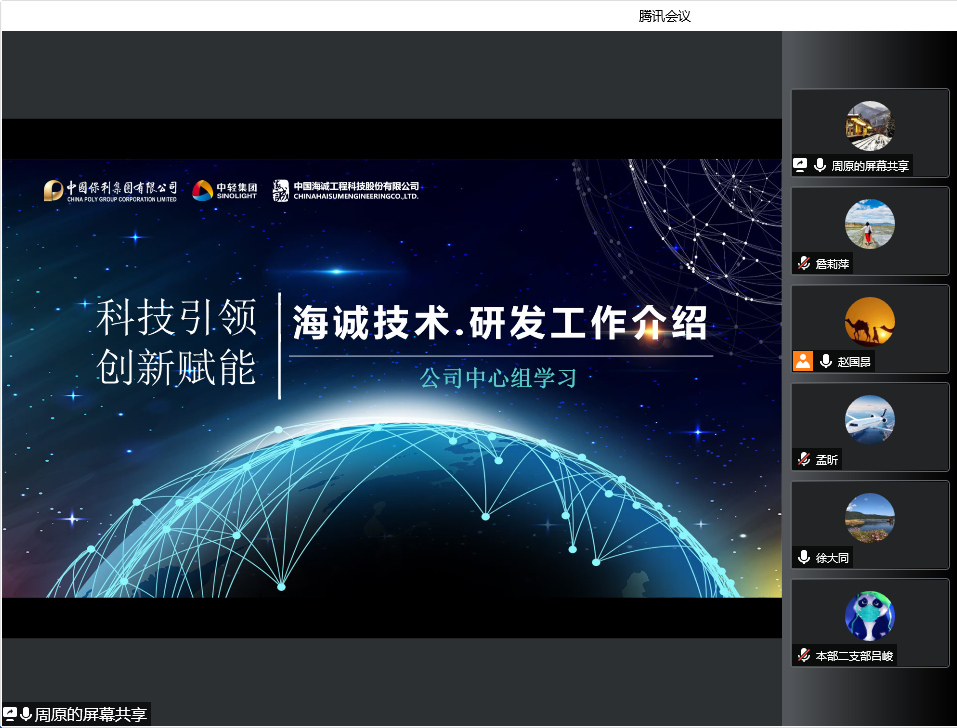Select 徐大同's lake landscape avatar
This screenshot has width=957, height=728.
(x=869, y=518)
